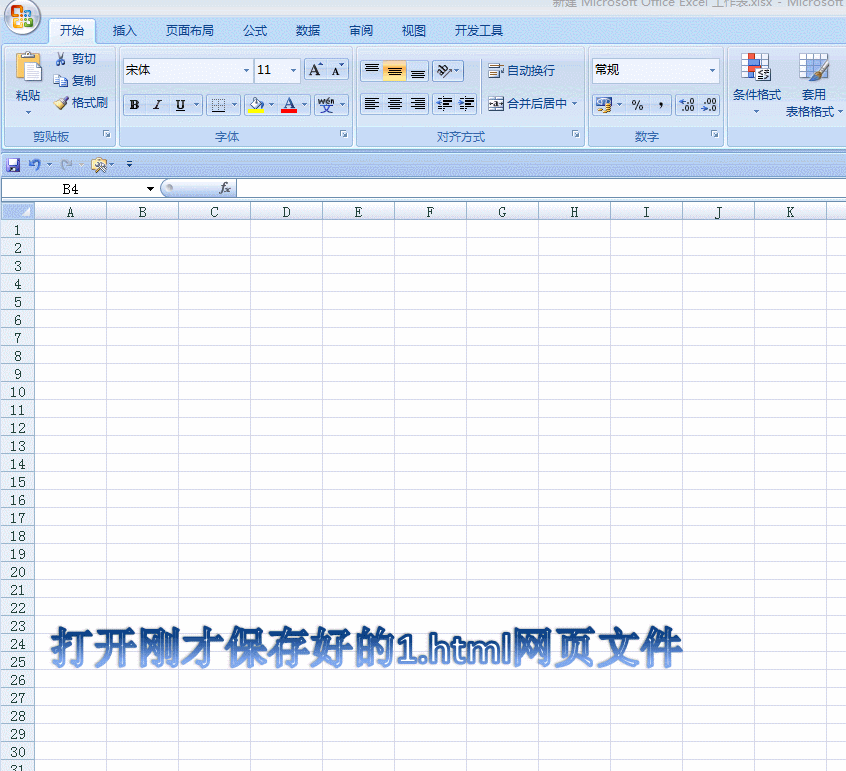This screenshot has width=846, height=771.
Task: Toggle Italic formatting
Action: coord(157,105)
